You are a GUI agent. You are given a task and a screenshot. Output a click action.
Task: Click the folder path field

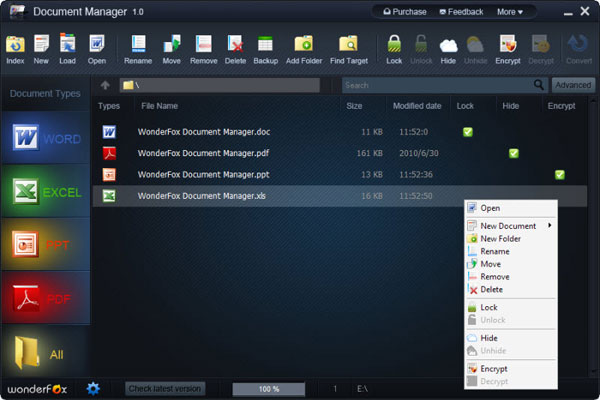(x=220, y=85)
